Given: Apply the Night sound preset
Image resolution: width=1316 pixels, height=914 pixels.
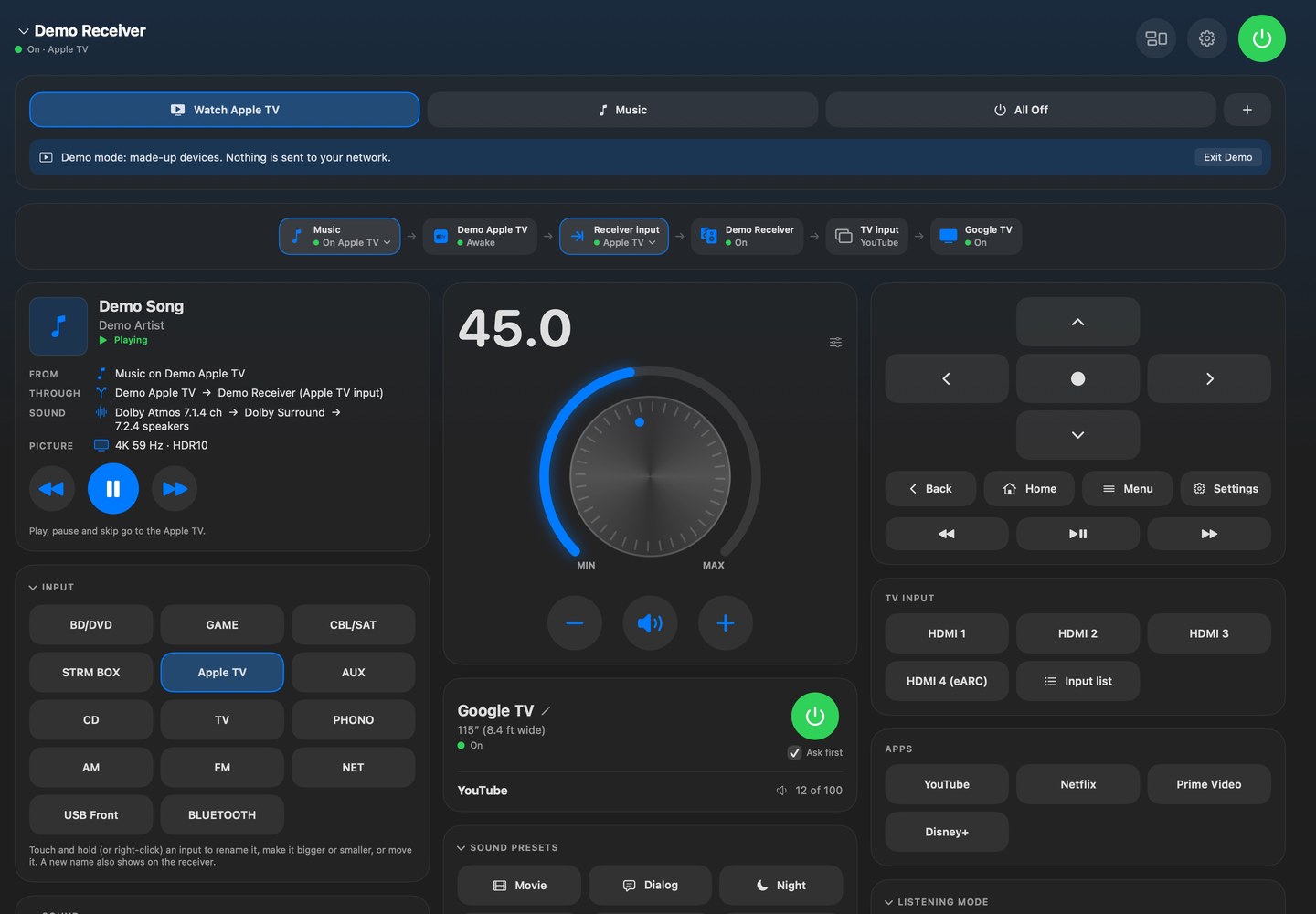Looking at the screenshot, I should 781,886.
